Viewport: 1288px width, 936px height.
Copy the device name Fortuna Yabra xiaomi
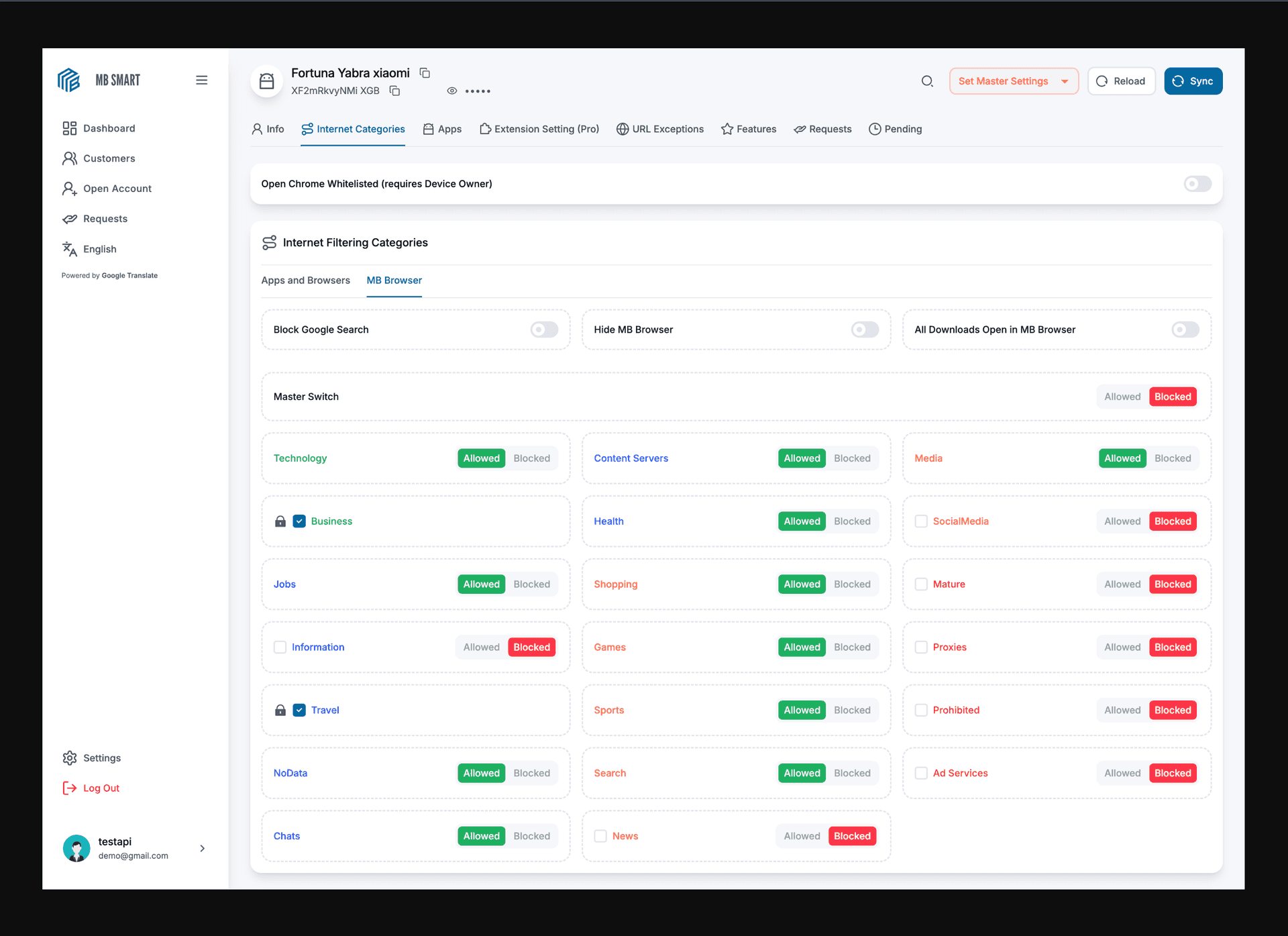coord(425,72)
